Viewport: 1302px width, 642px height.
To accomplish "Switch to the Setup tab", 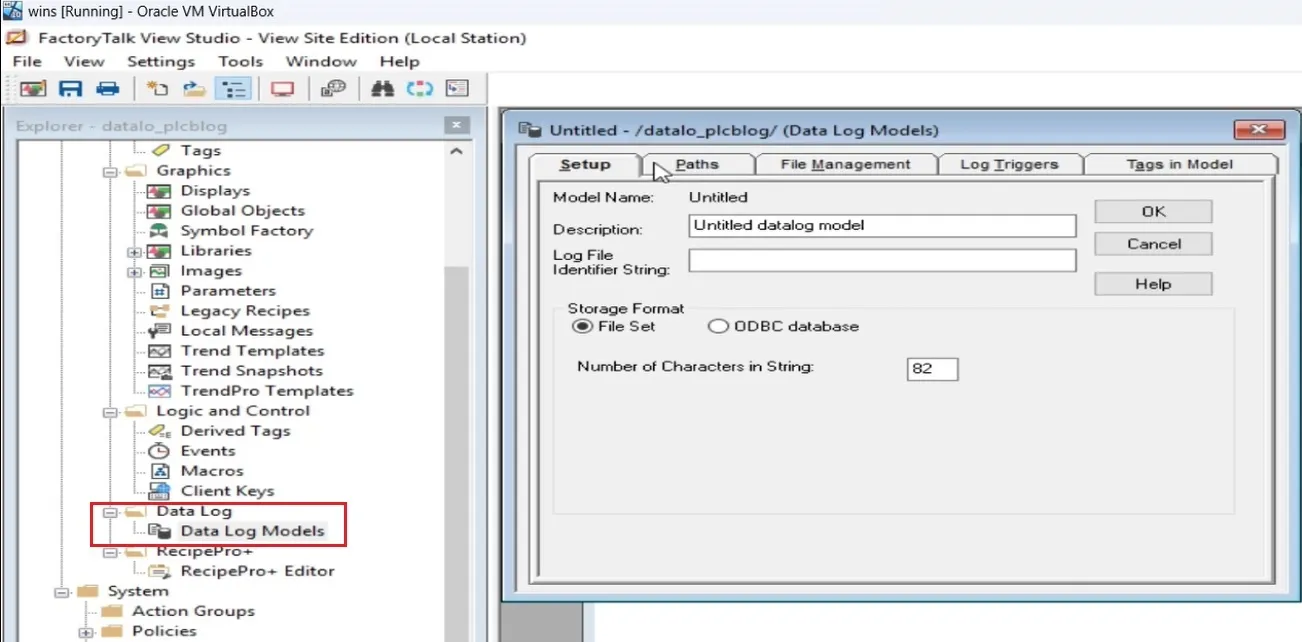I will point(585,164).
